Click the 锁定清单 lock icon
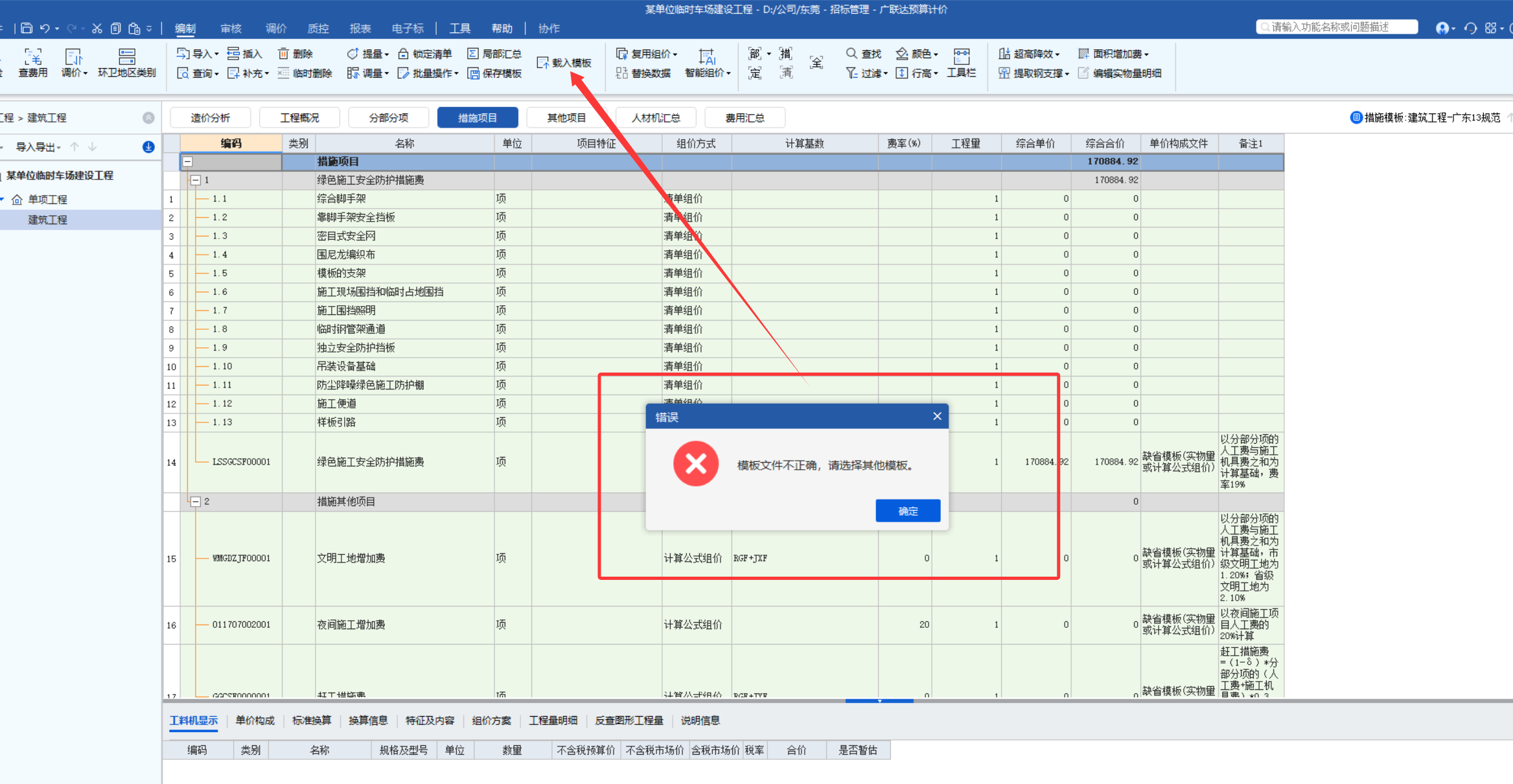Screen dimensions: 1513x784 pyautogui.click(x=403, y=54)
